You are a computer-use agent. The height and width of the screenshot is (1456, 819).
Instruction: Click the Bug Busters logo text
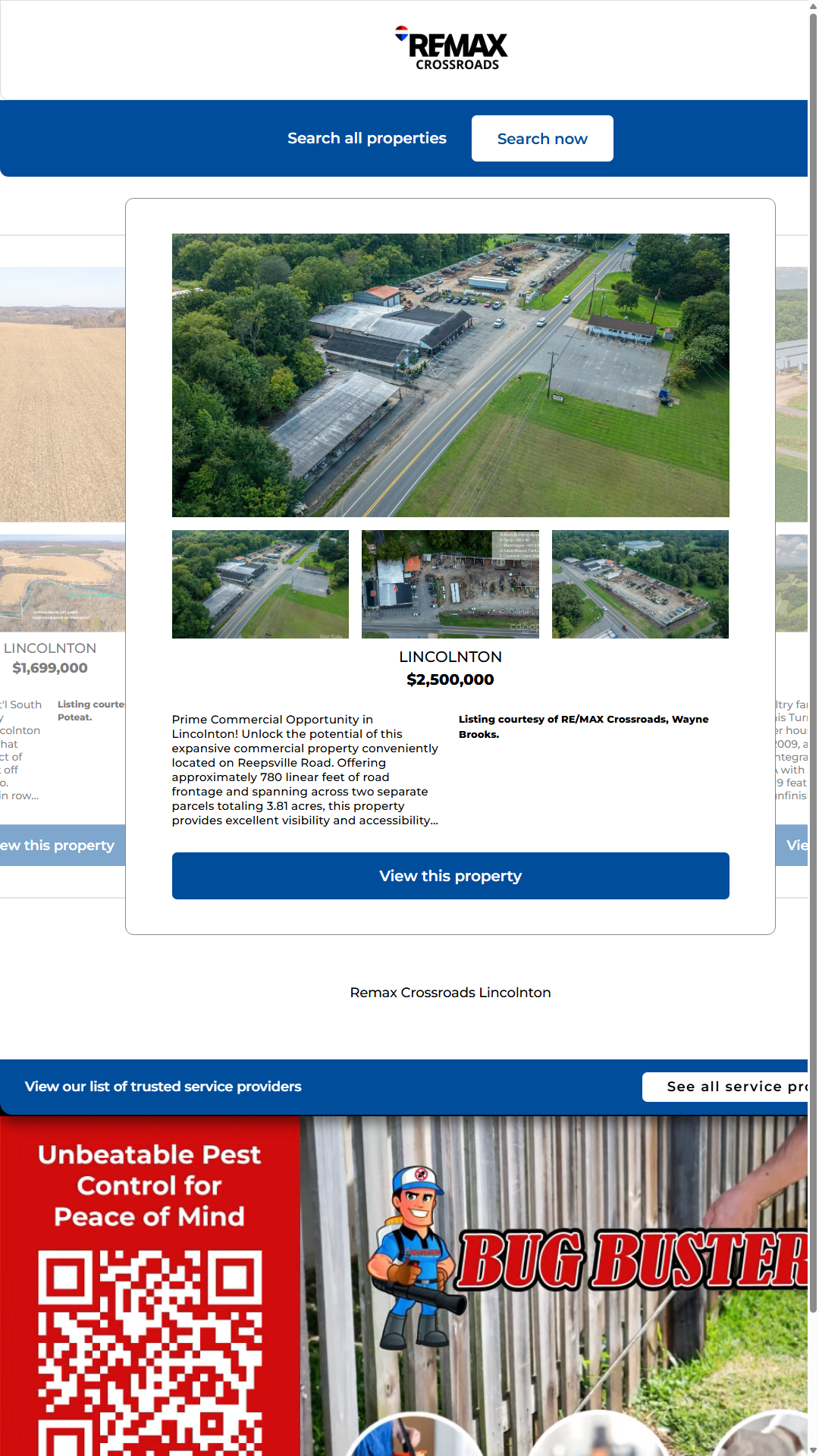(x=633, y=1260)
